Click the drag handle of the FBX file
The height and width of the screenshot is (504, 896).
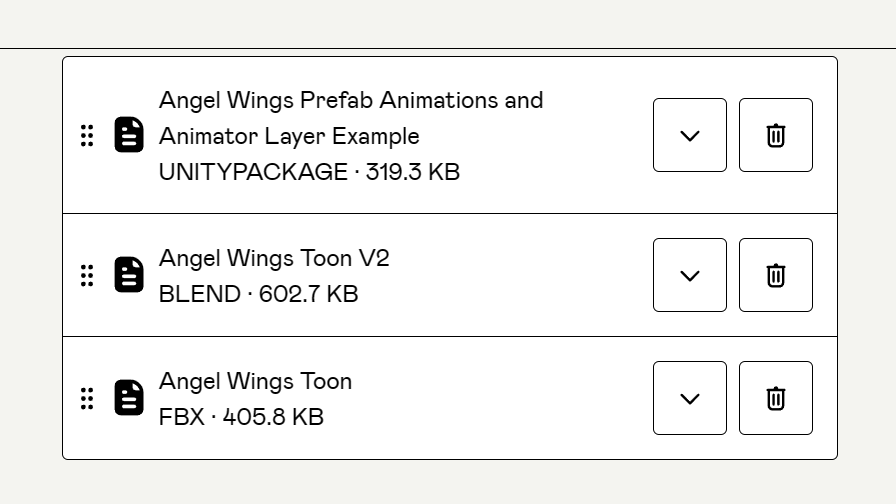pos(87,398)
